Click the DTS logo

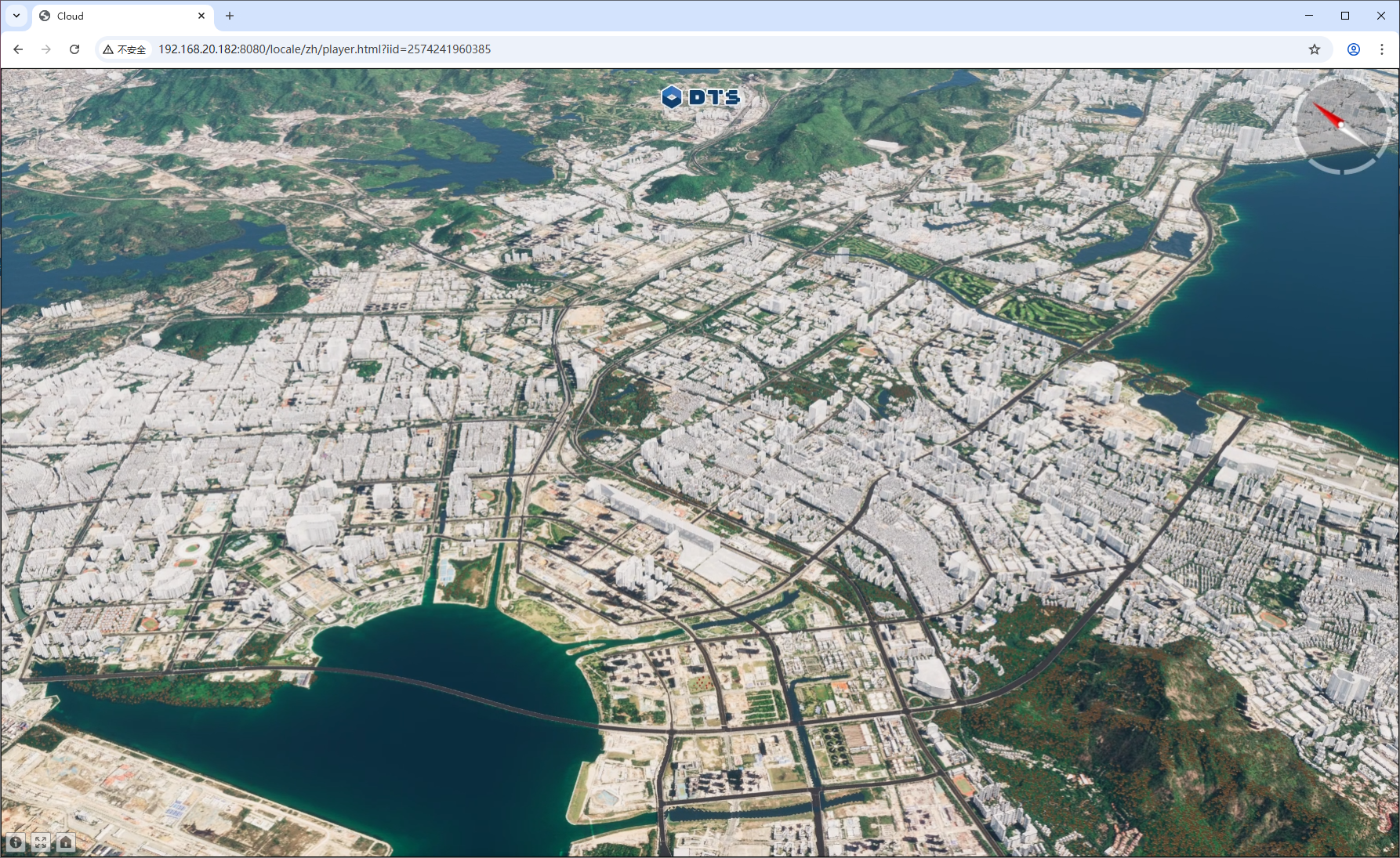pos(701,97)
